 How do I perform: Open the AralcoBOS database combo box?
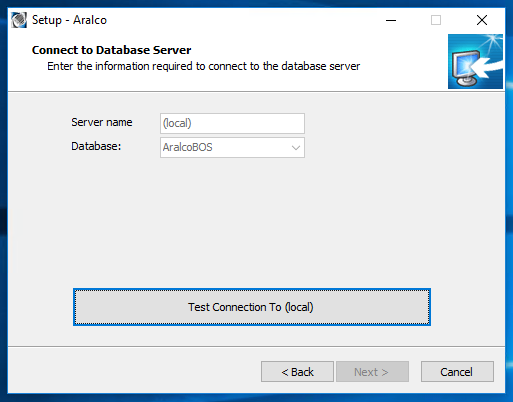(x=232, y=147)
